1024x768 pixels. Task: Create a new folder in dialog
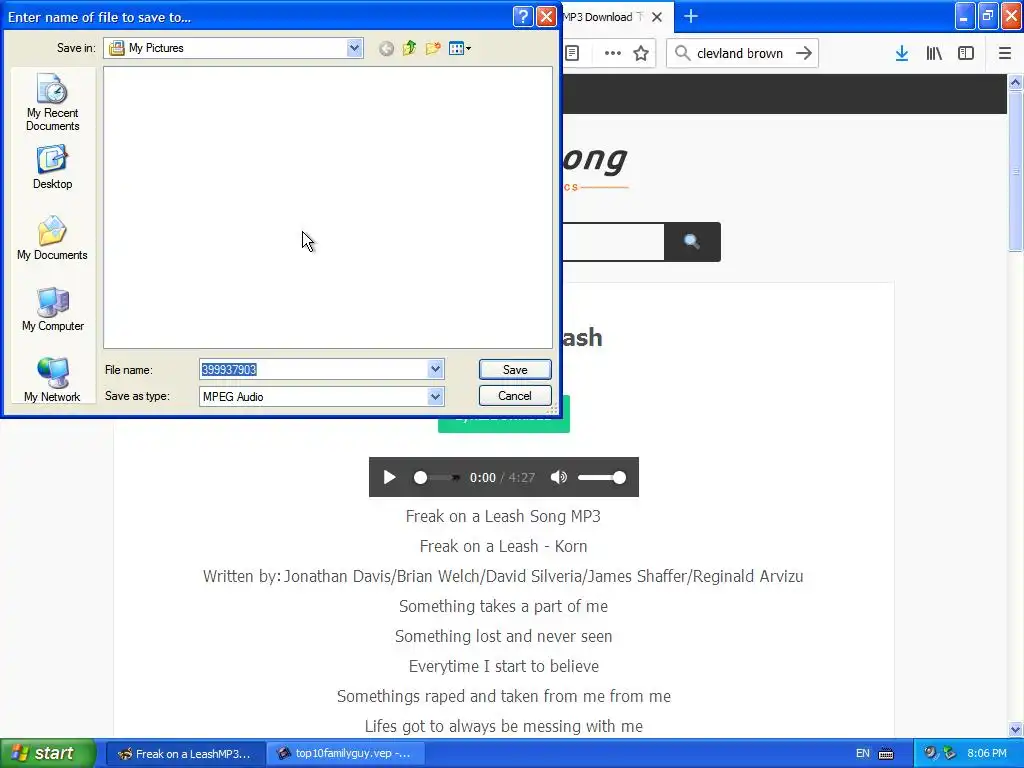(432, 48)
